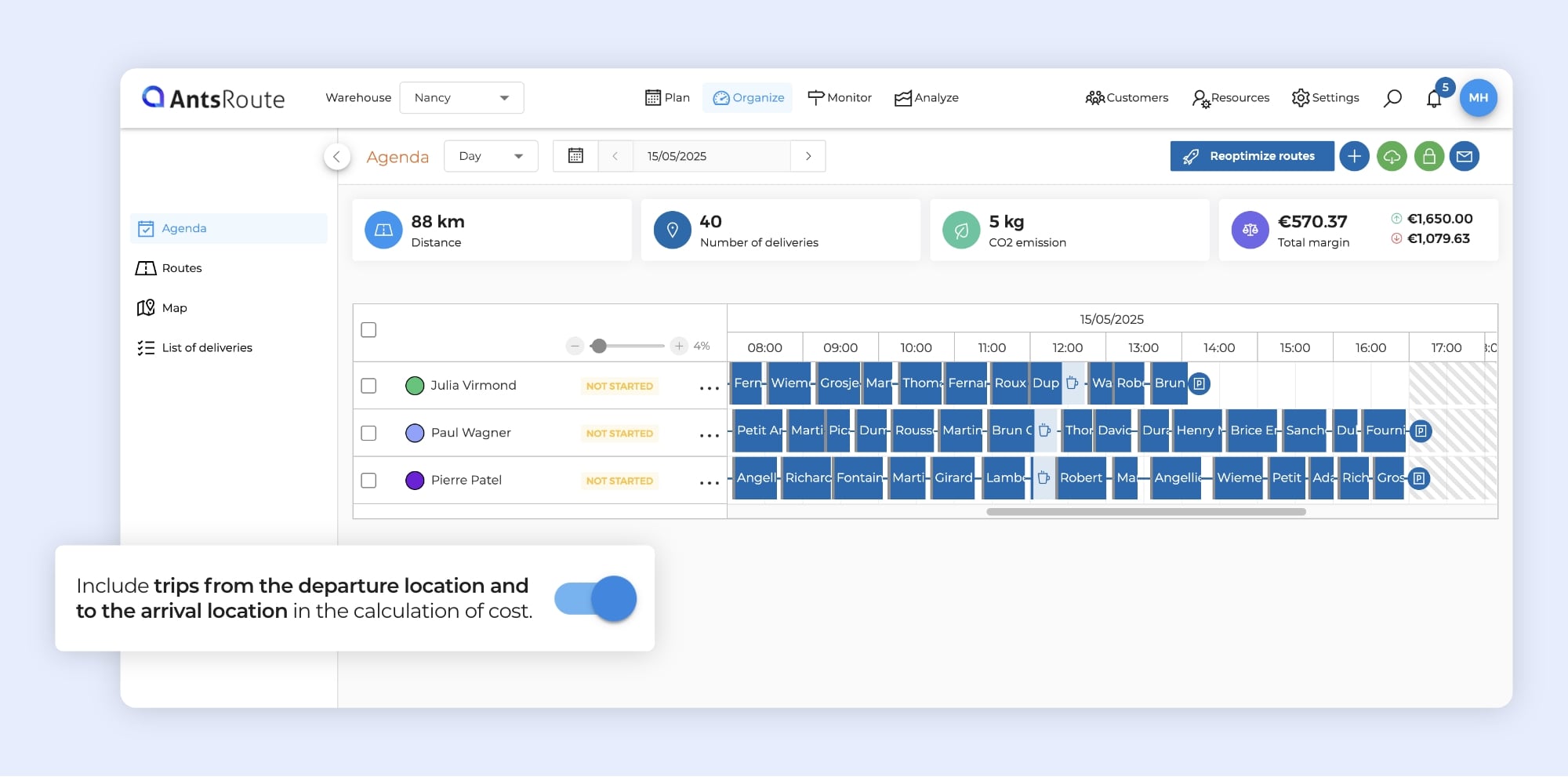Click the notification bell icon
Screen dimensions: 1568x777
point(1434,99)
